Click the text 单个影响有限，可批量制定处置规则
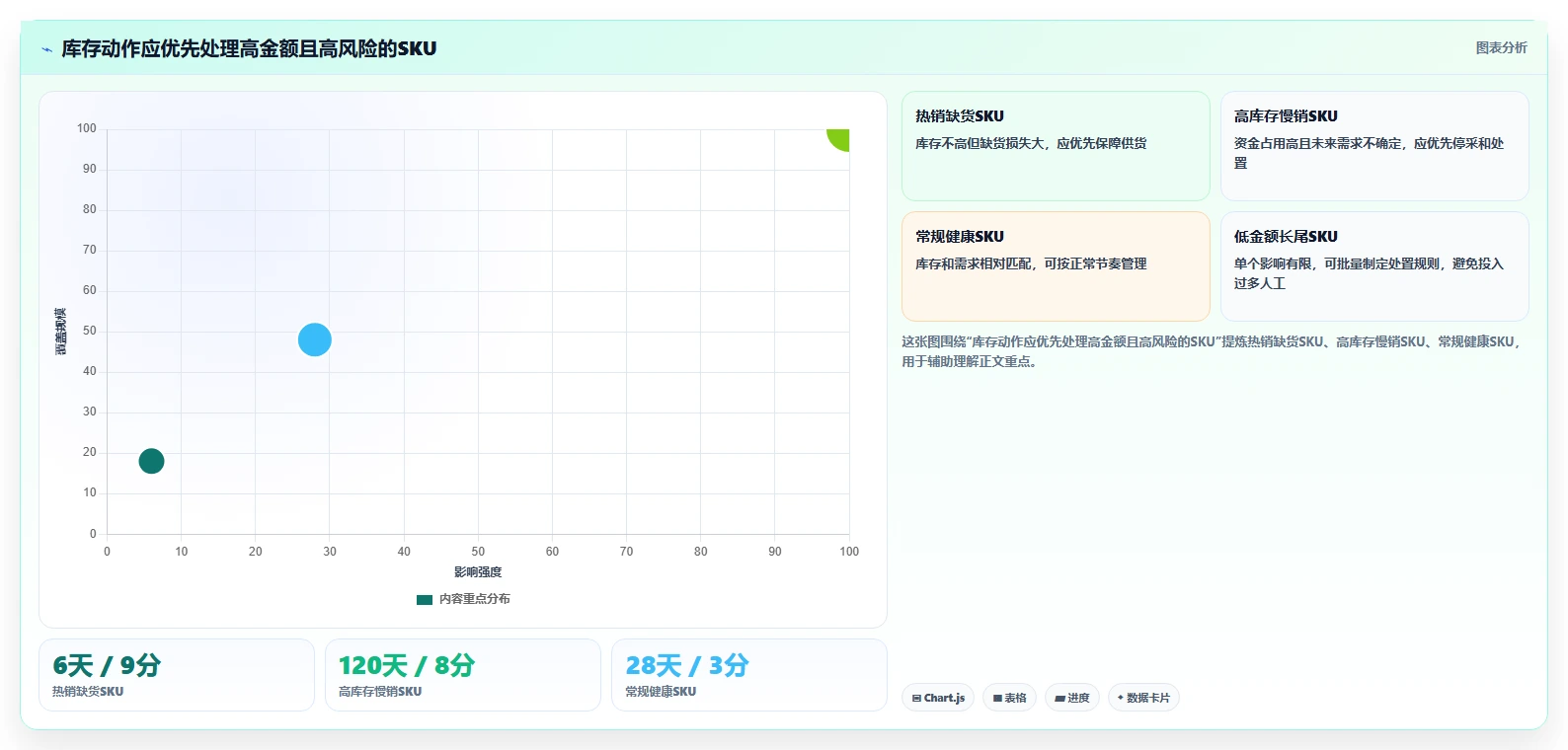The height and width of the screenshot is (750, 1568). (x=1369, y=273)
